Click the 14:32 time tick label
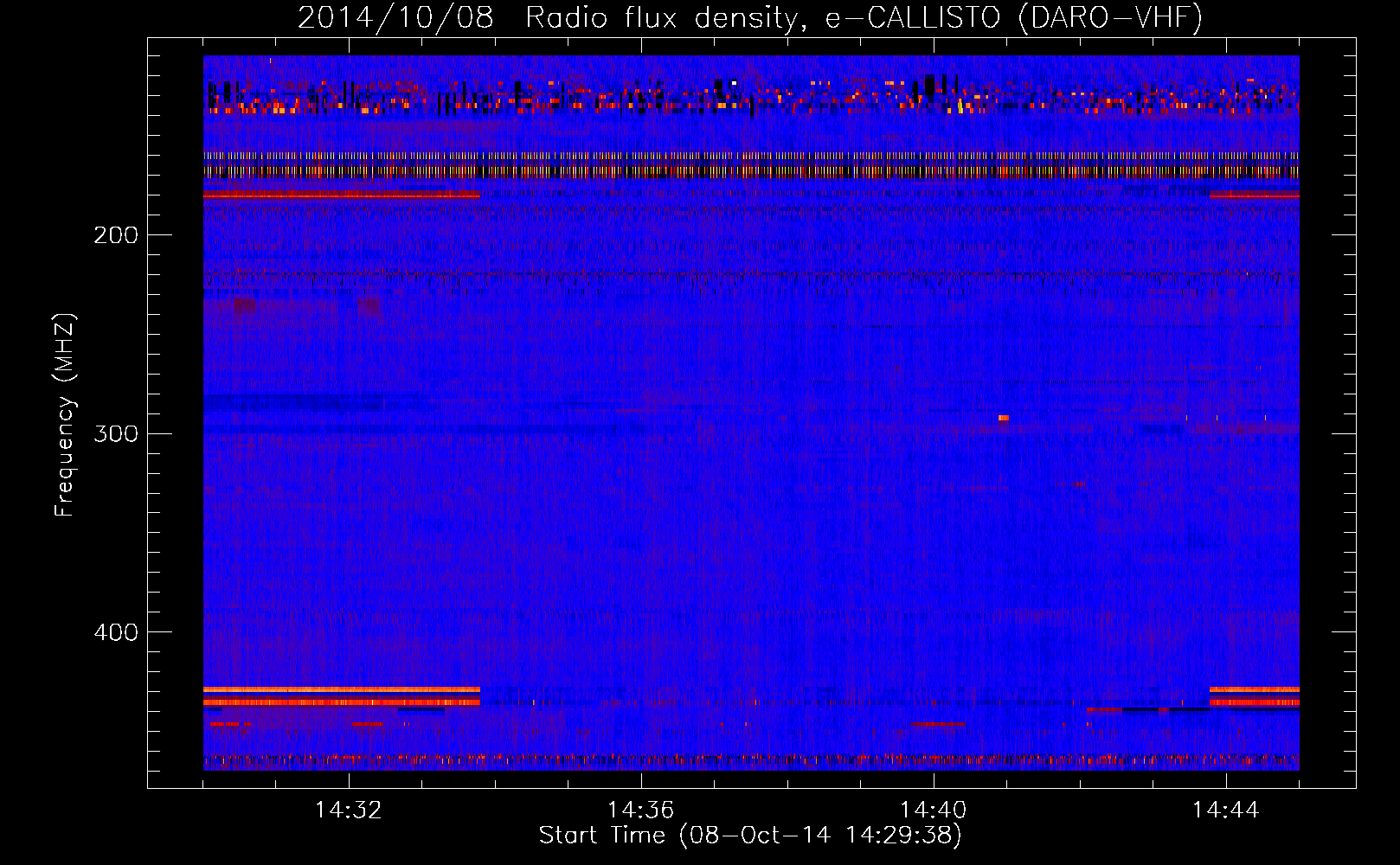The width and height of the screenshot is (1400, 865). tap(348, 811)
